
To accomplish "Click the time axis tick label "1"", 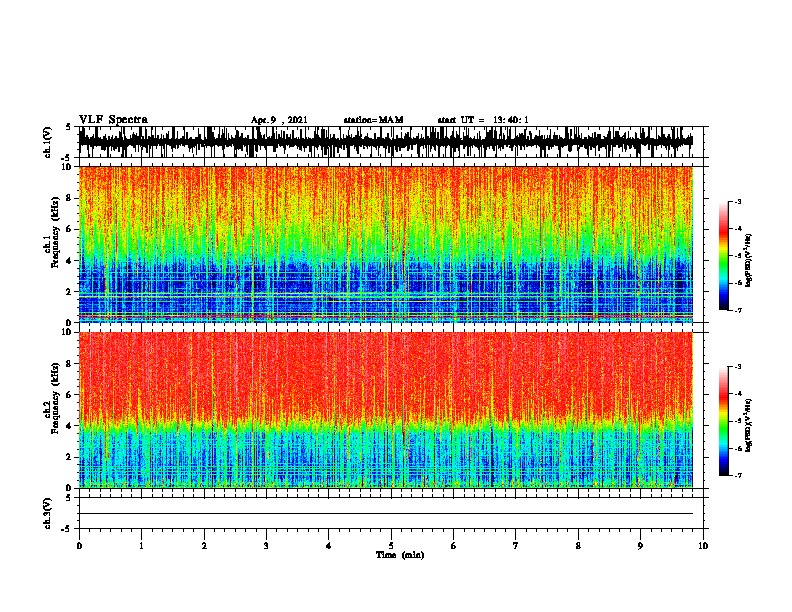I will point(141,546).
